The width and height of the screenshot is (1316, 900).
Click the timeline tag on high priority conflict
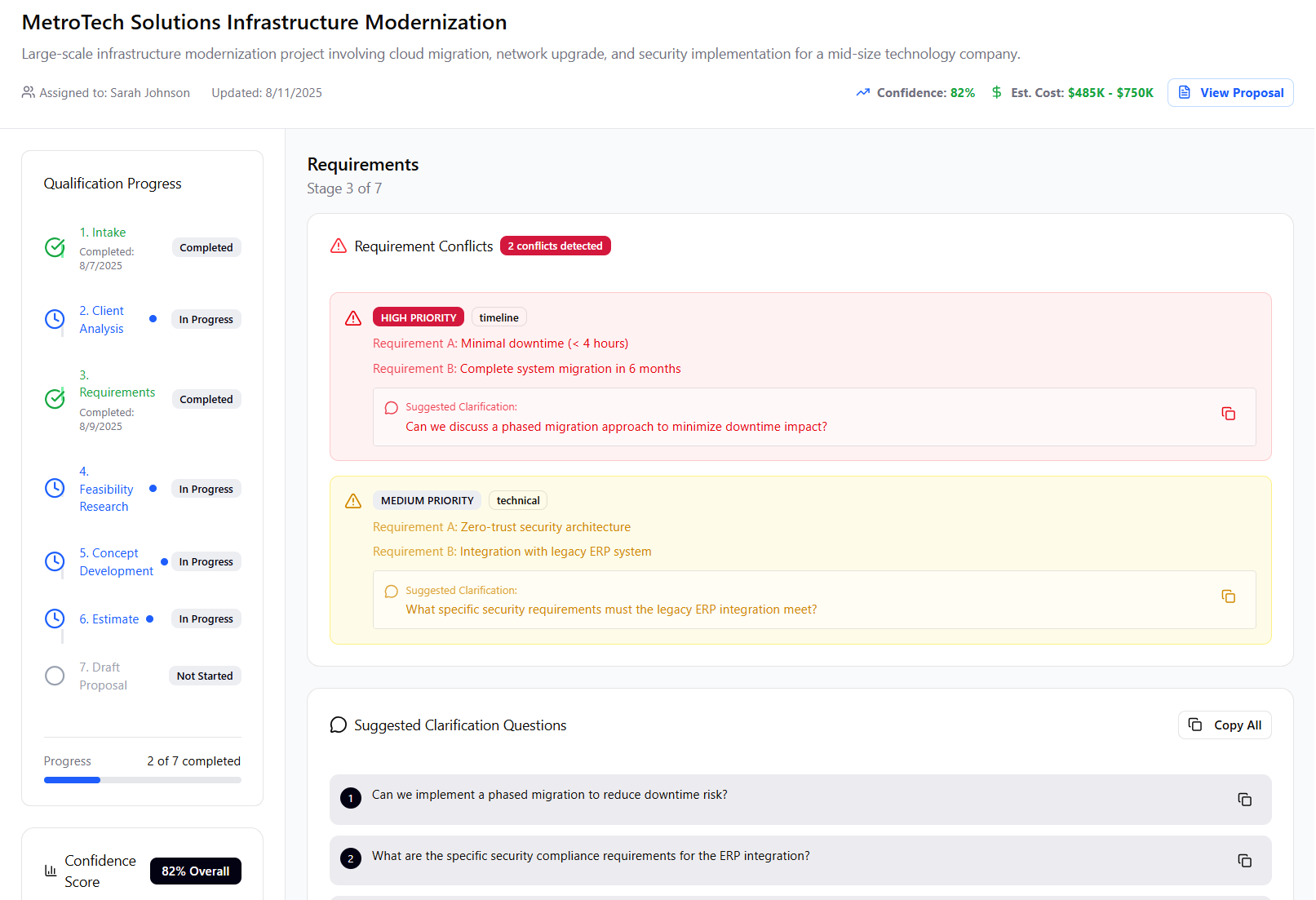click(498, 317)
